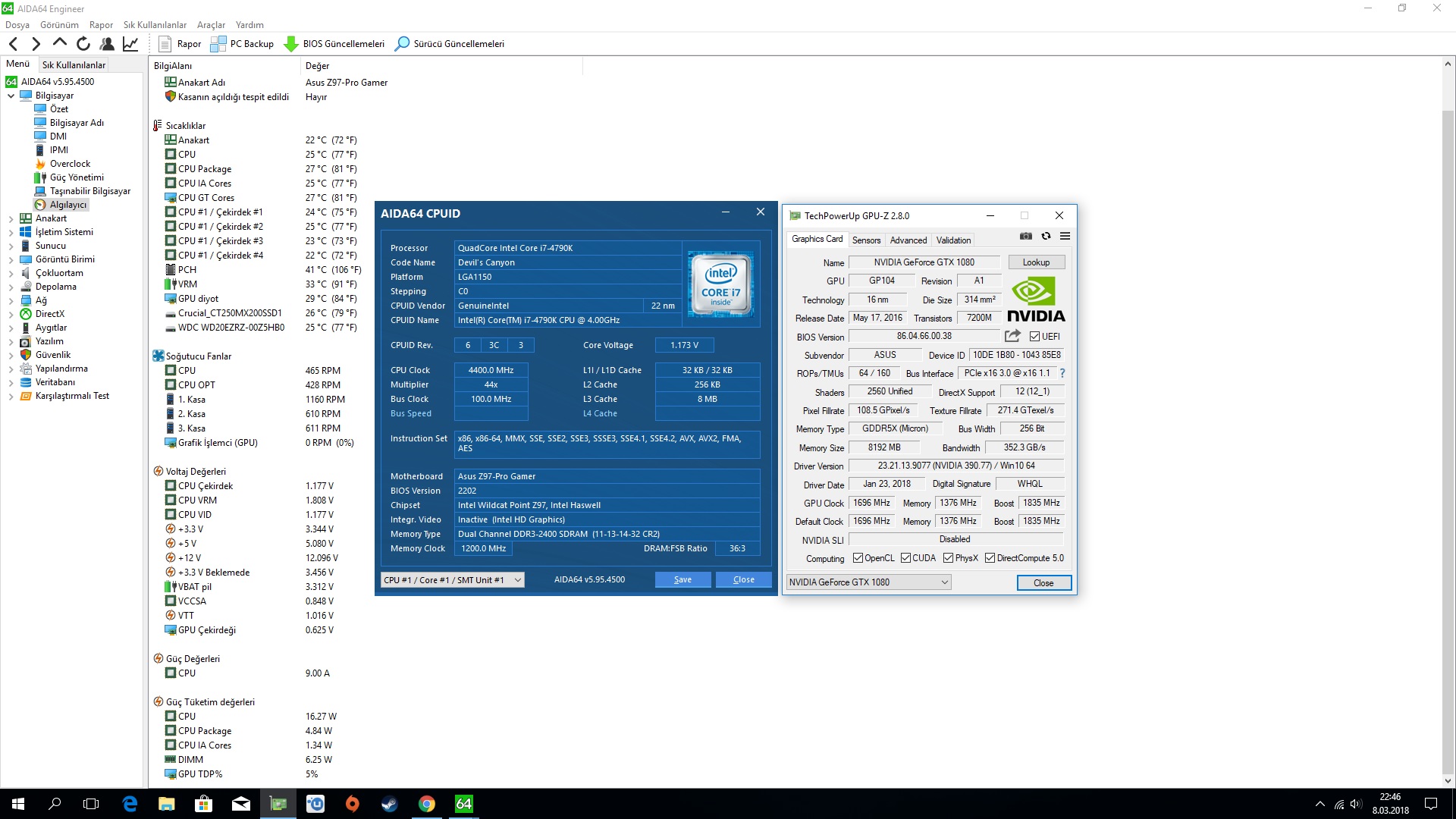Expand the Görüntü Birimi tree node
This screenshot has width=1456, height=819.
pyautogui.click(x=11, y=260)
